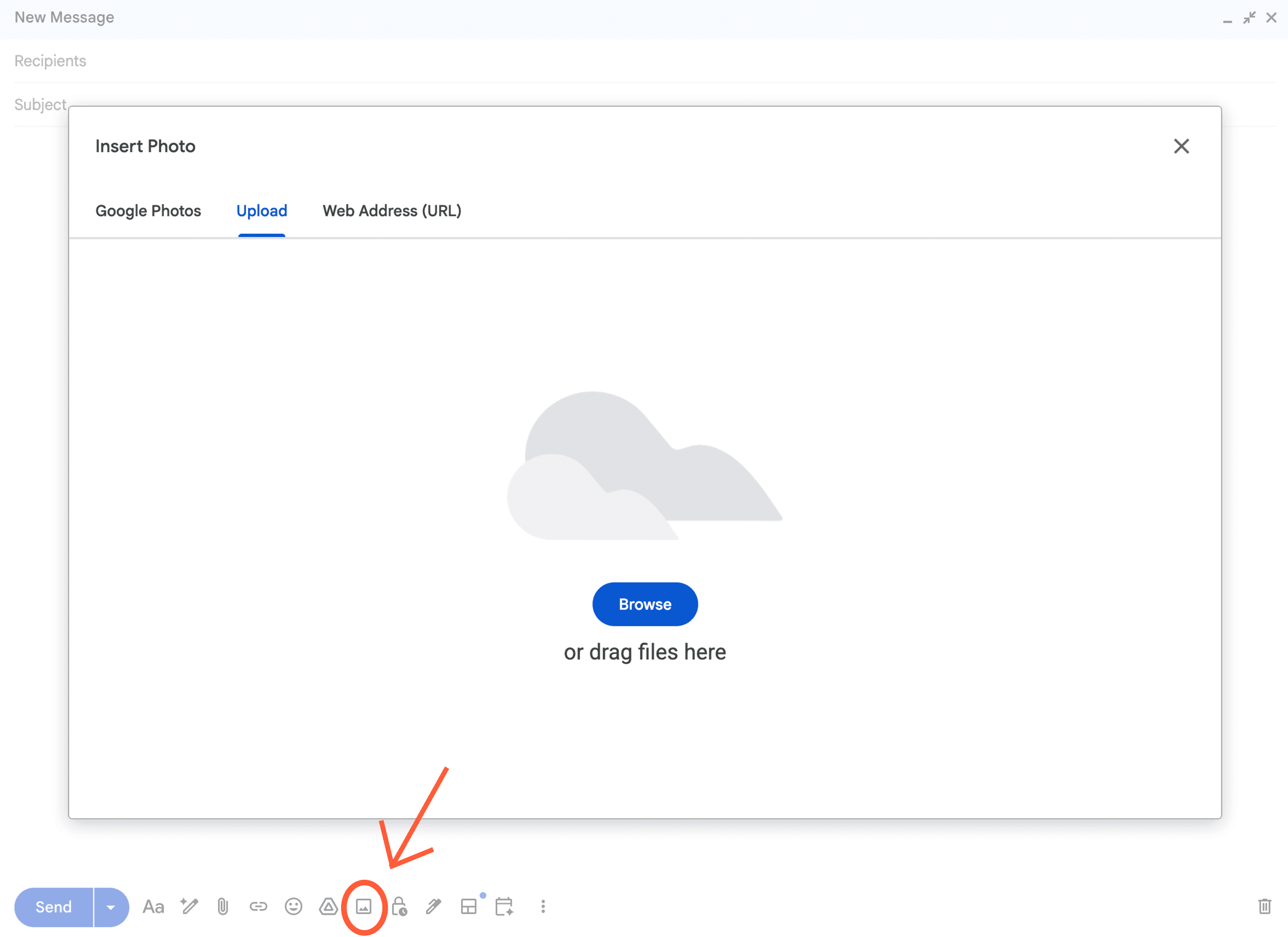The width and height of the screenshot is (1288, 937).
Task: Insert signature with the pen icon
Action: tap(434, 906)
